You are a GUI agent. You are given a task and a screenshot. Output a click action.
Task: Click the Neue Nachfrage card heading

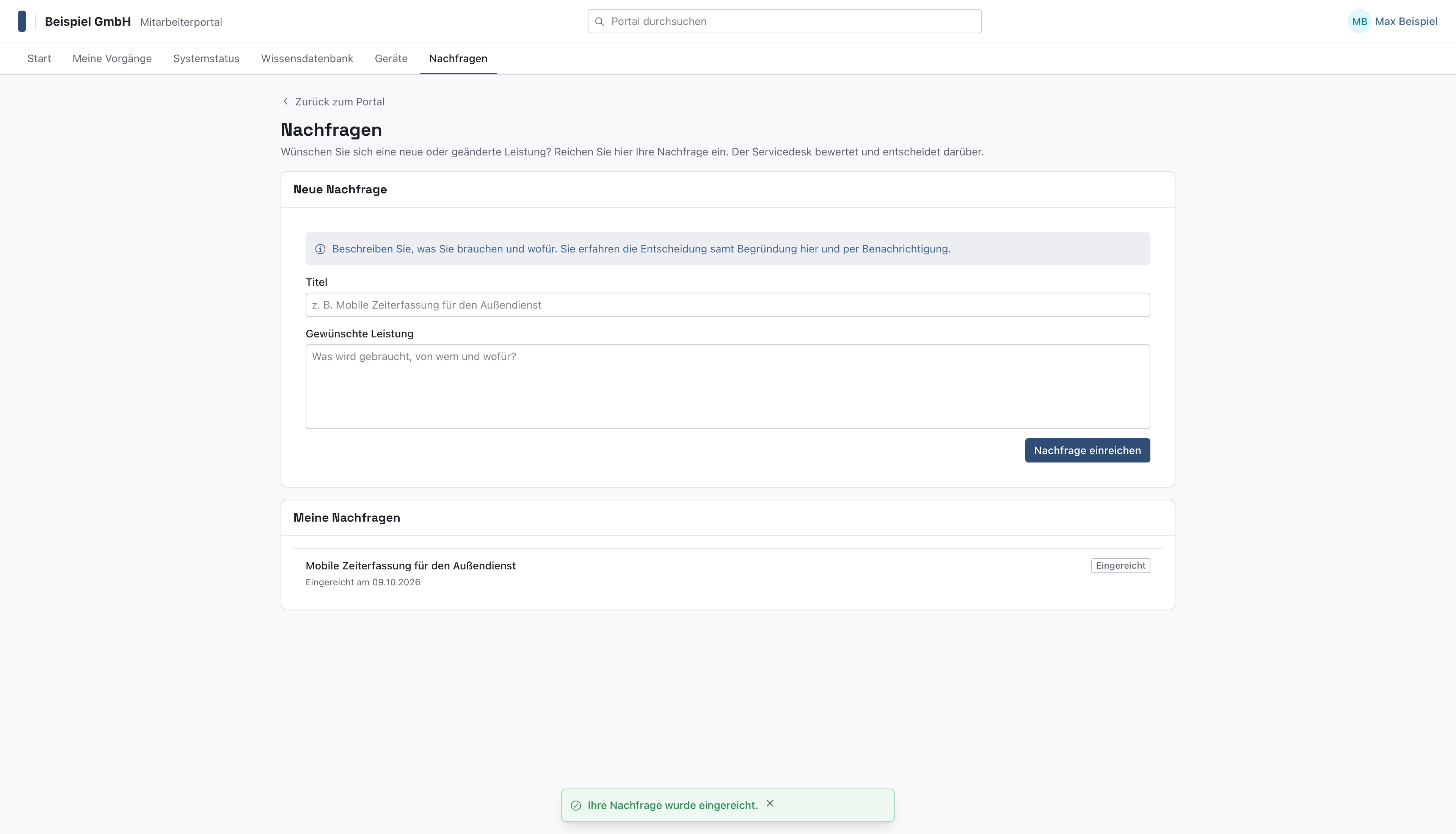[340, 190]
